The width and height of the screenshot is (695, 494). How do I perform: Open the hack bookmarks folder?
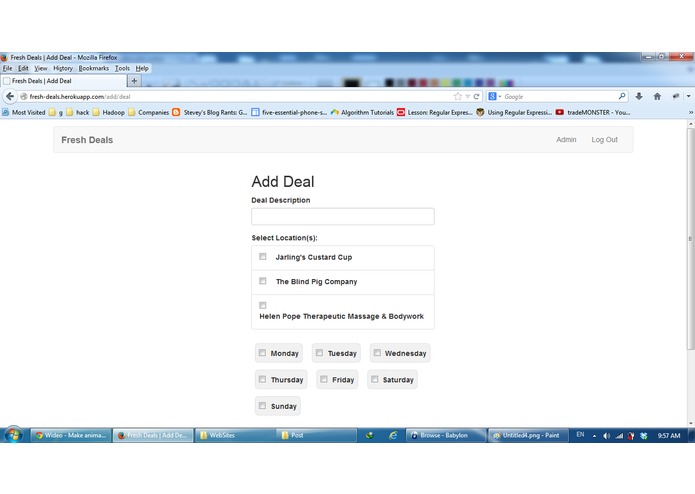pos(78,113)
